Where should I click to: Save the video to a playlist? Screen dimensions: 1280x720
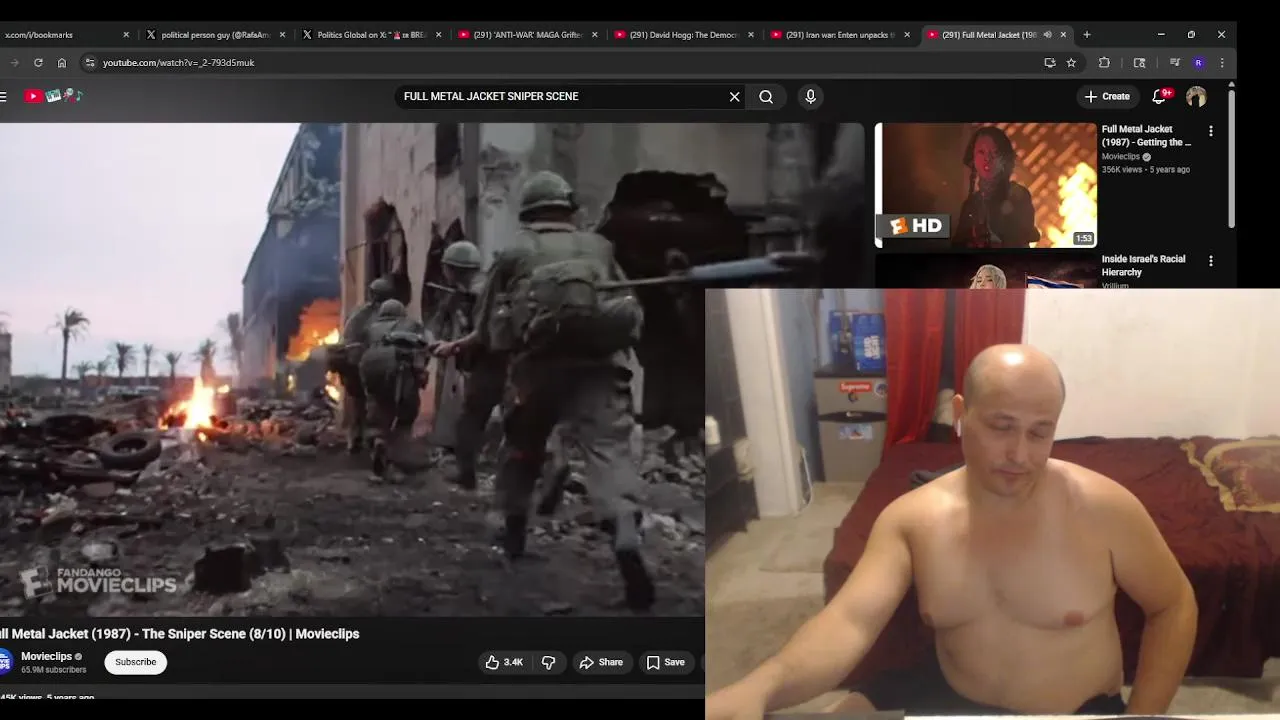(x=666, y=662)
